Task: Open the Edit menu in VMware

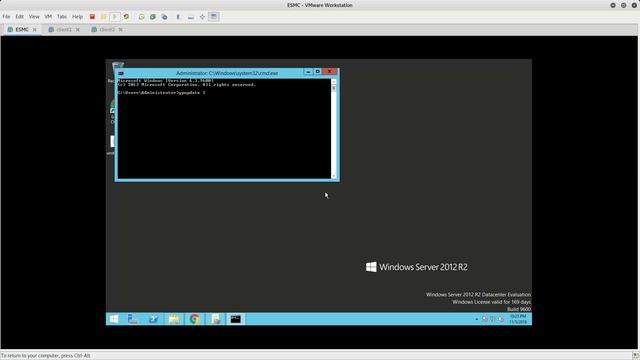Action: click(20, 17)
